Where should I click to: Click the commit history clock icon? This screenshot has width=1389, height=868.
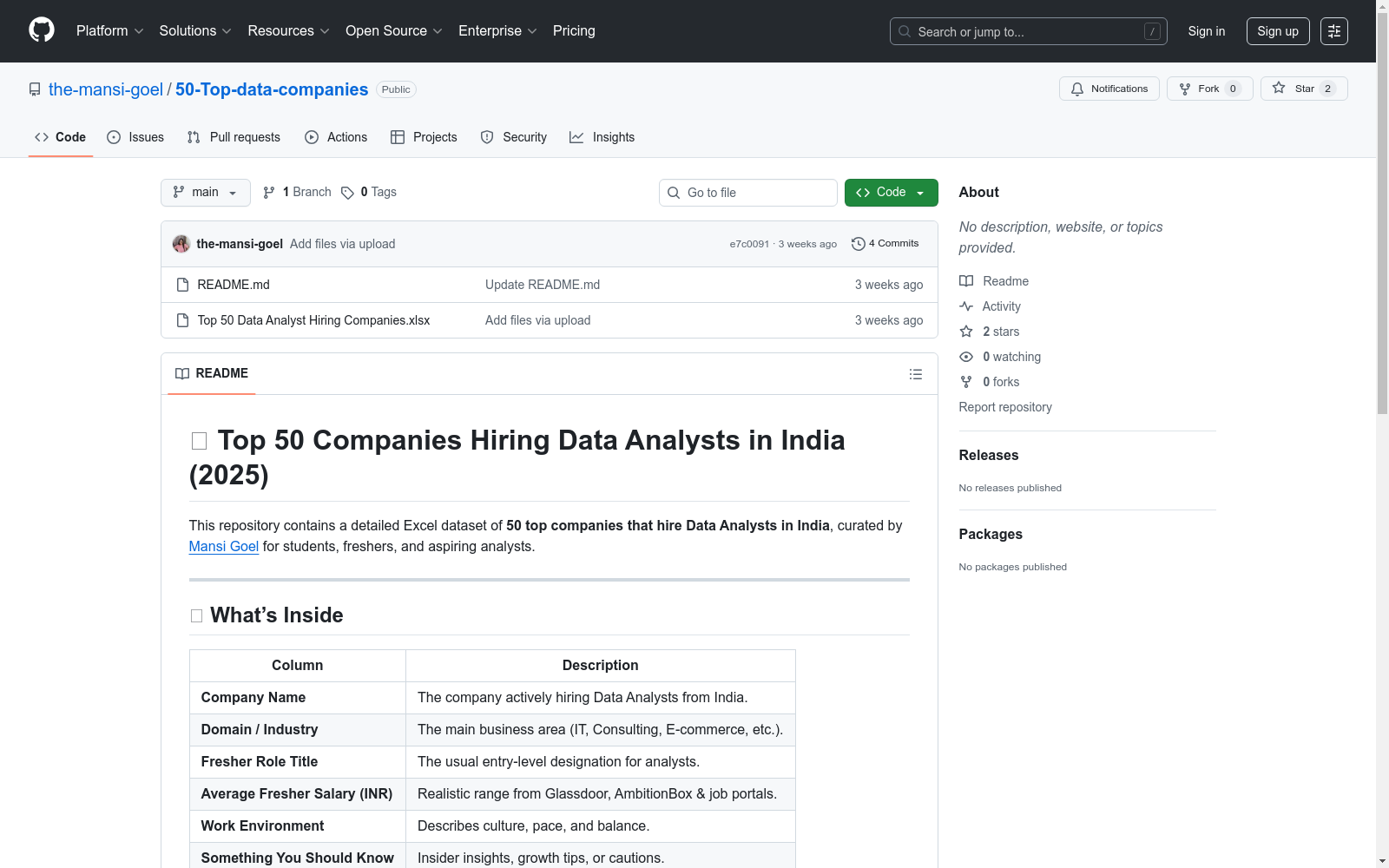tap(859, 244)
